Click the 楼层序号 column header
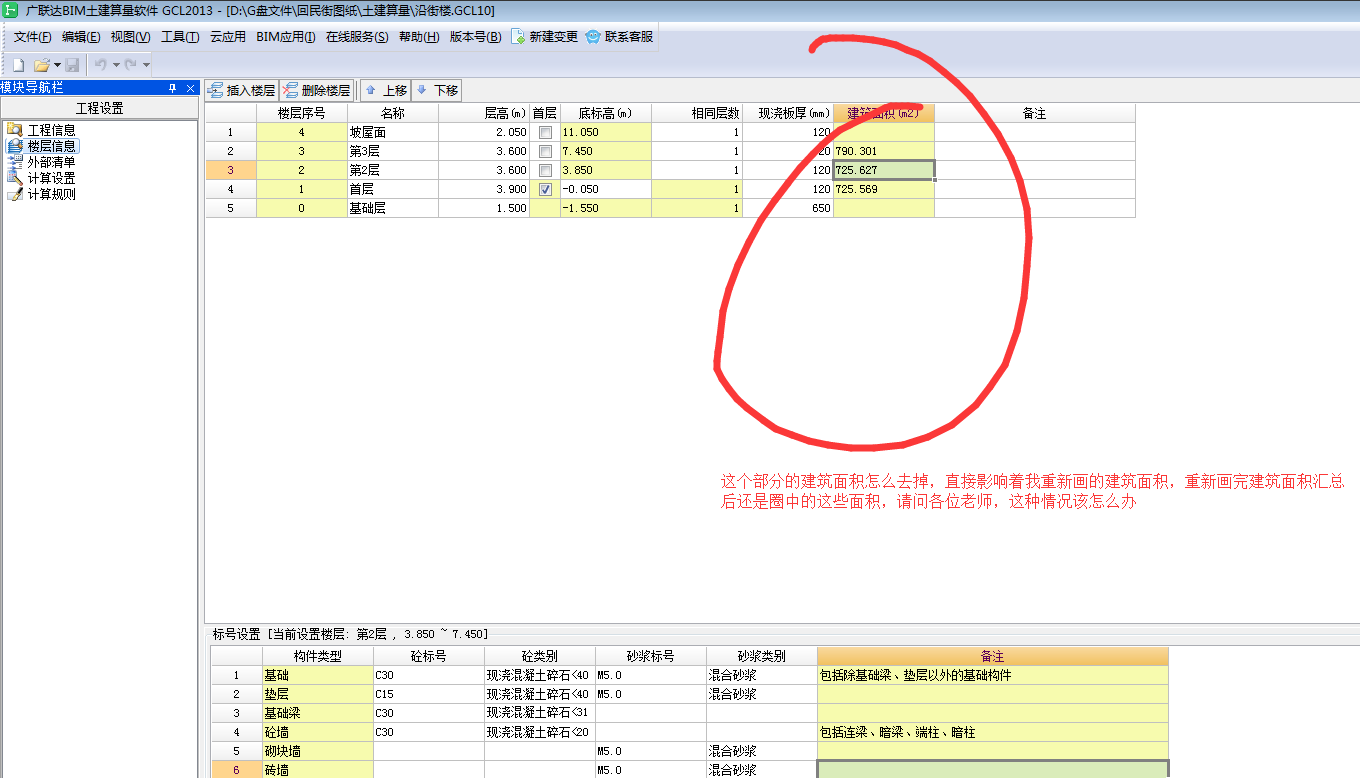This screenshot has width=1360, height=778. [x=302, y=113]
